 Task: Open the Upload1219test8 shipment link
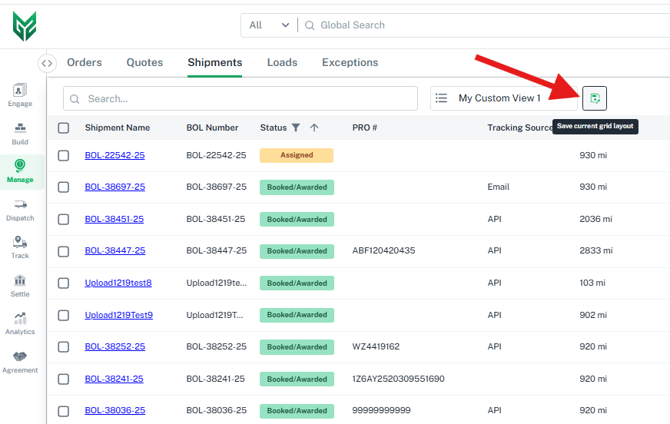click(x=118, y=283)
